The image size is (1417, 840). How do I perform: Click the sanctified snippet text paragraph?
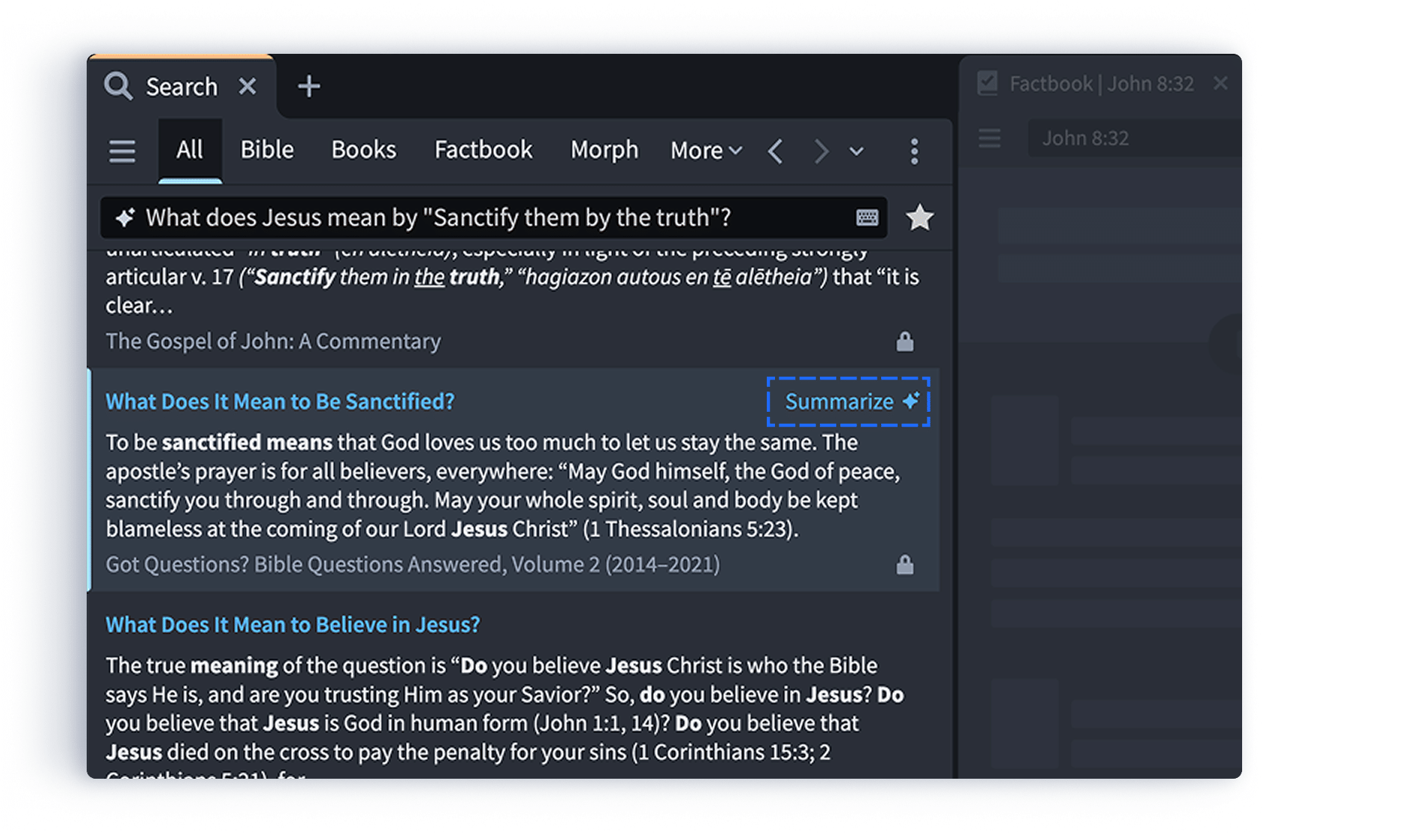[x=502, y=486]
